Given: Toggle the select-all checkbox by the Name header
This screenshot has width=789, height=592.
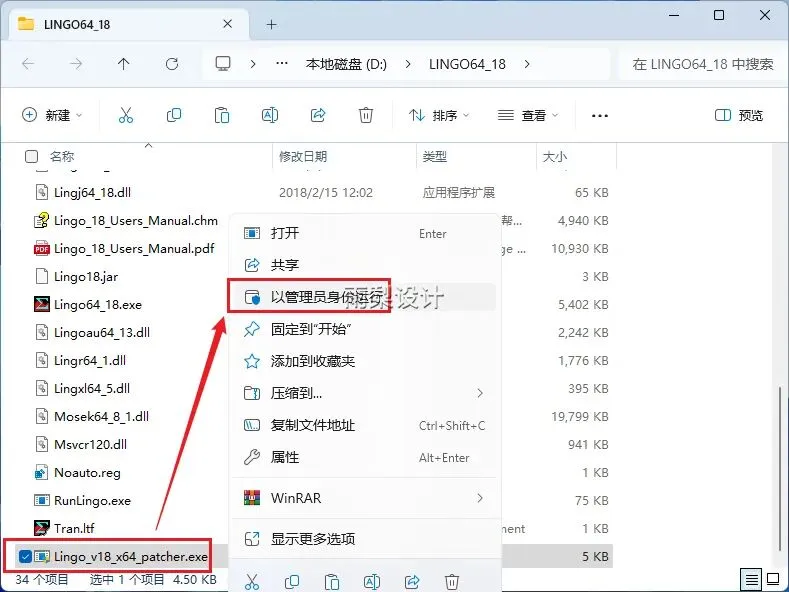Looking at the screenshot, I should [x=31, y=157].
